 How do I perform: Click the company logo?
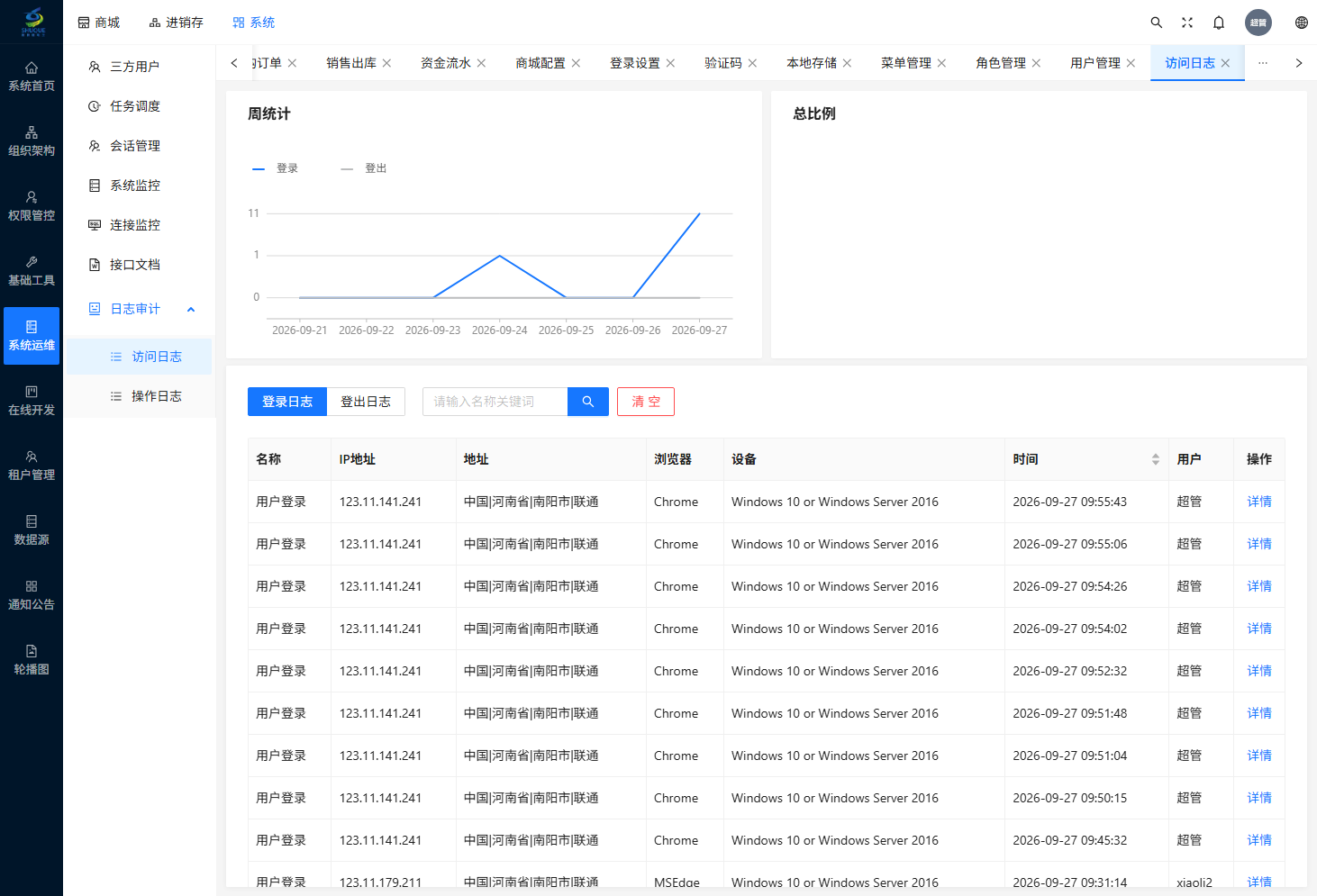pos(32,22)
